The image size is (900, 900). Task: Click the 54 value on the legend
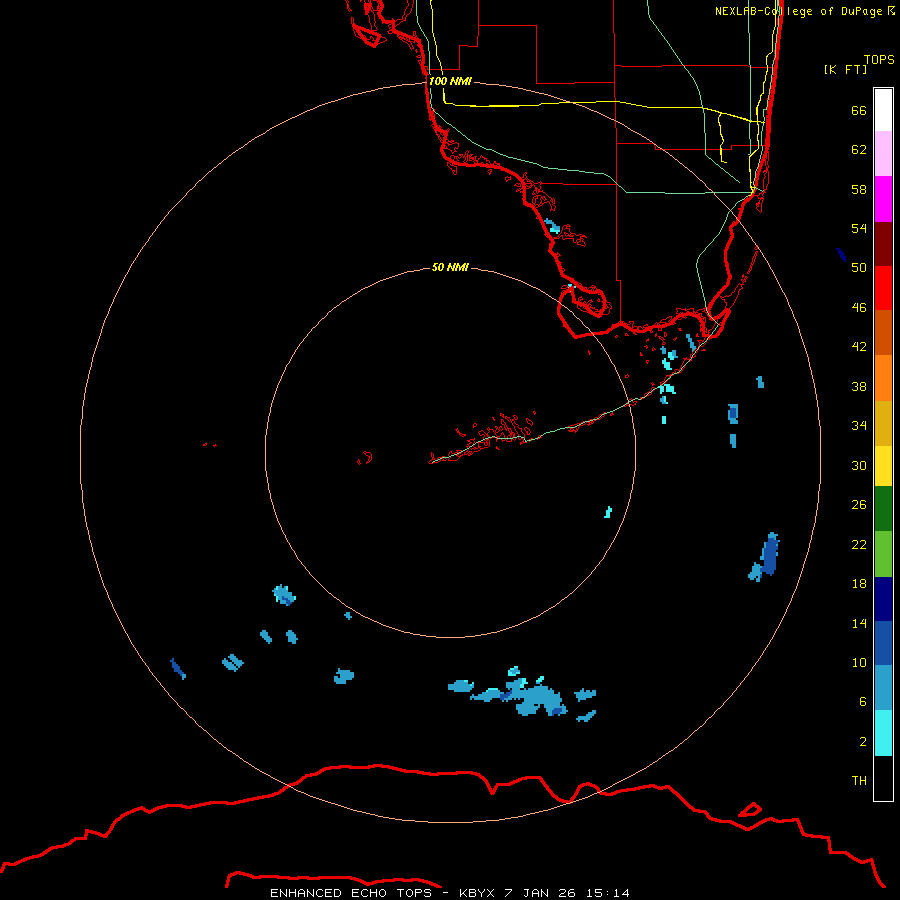click(x=859, y=228)
